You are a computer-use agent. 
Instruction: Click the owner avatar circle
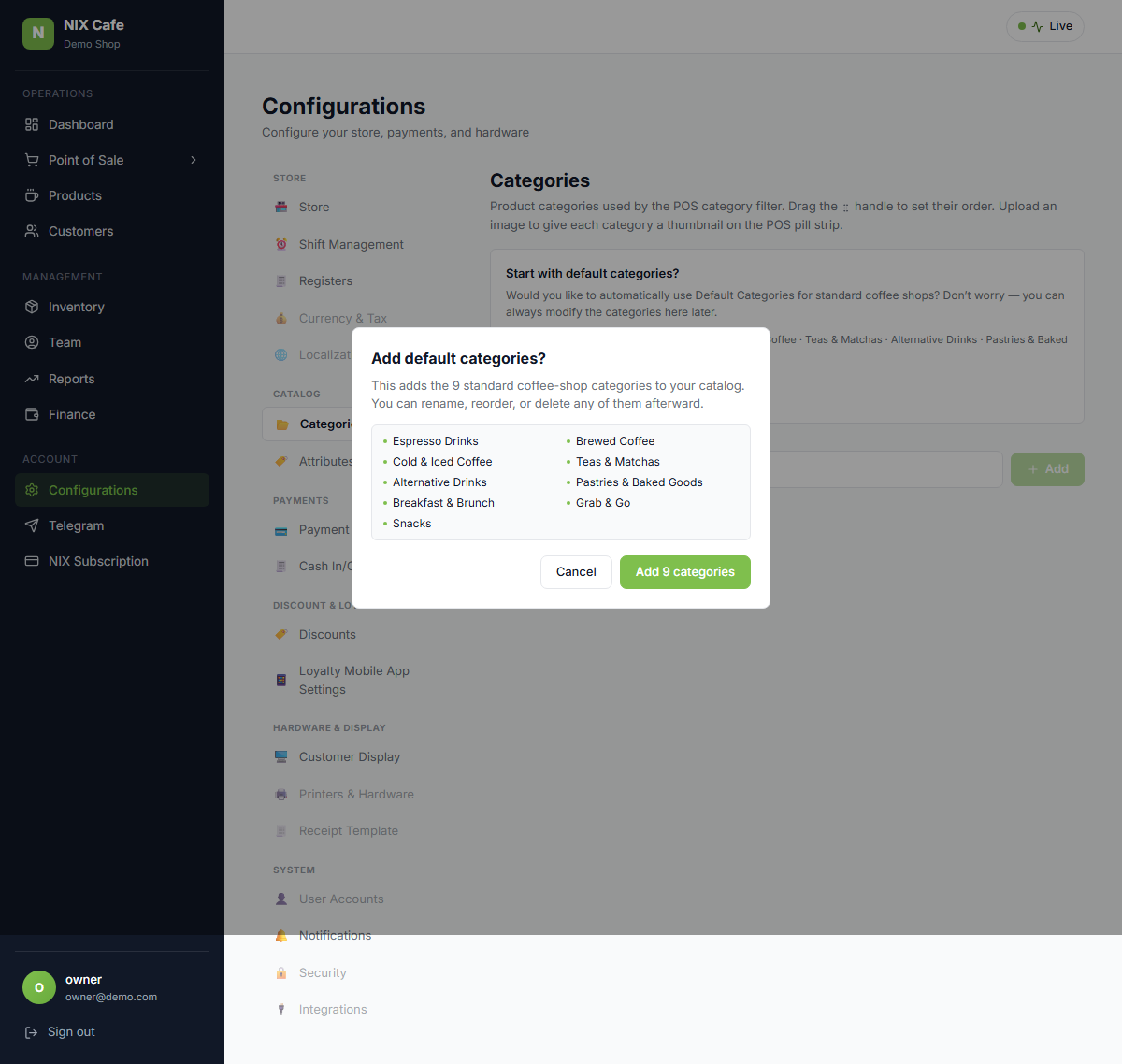(39, 987)
